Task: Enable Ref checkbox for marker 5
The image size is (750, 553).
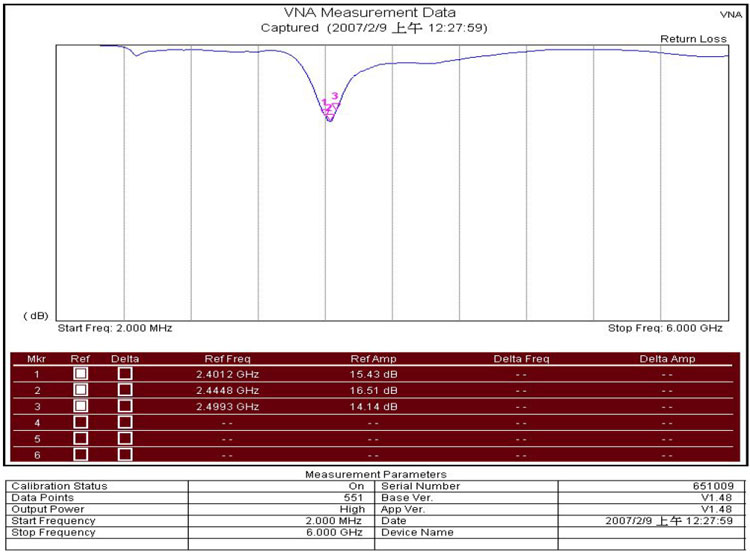Action: coord(81,439)
